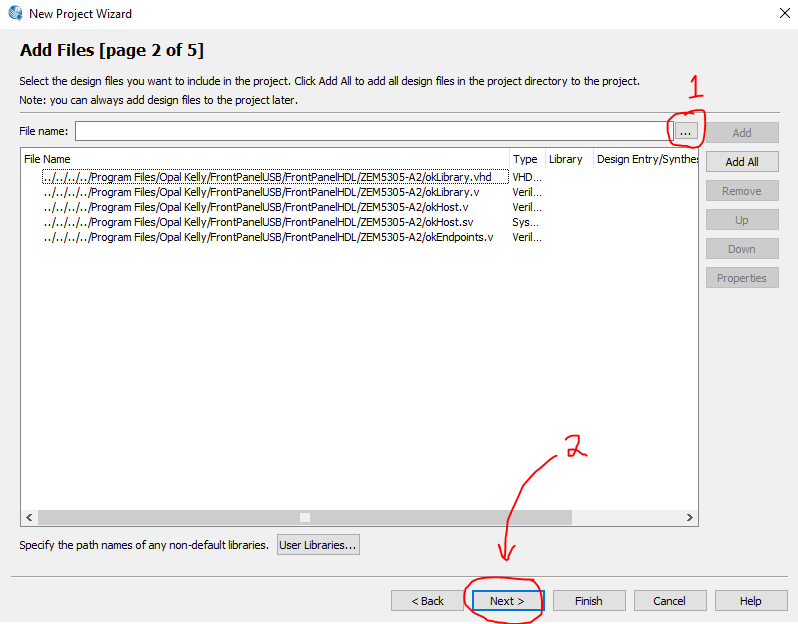Click Veril... type cell of okEndpoints.v
Image resolution: width=798 pixels, height=624 pixels.
[527, 237]
